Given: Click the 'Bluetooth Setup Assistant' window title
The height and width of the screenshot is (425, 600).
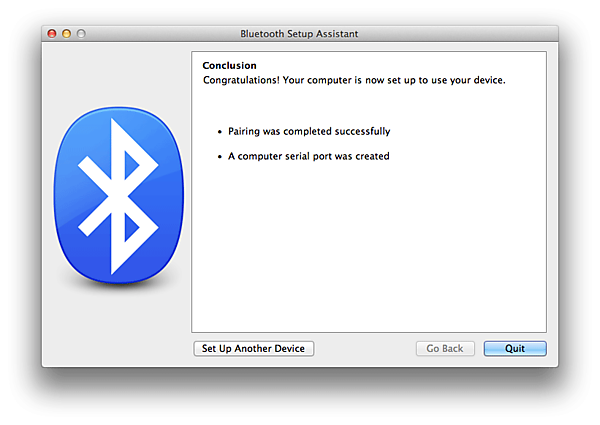Looking at the screenshot, I should (x=299, y=34).
